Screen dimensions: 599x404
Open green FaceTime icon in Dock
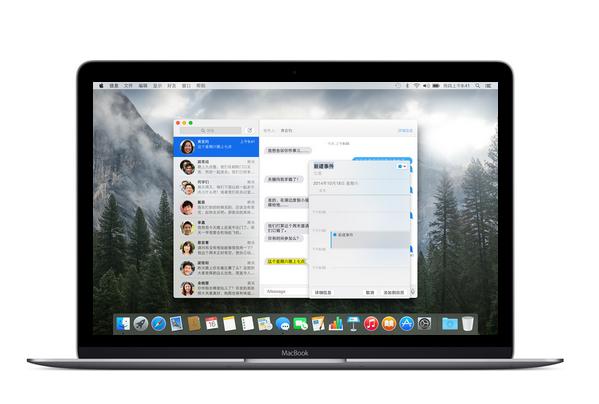[300, 324]
